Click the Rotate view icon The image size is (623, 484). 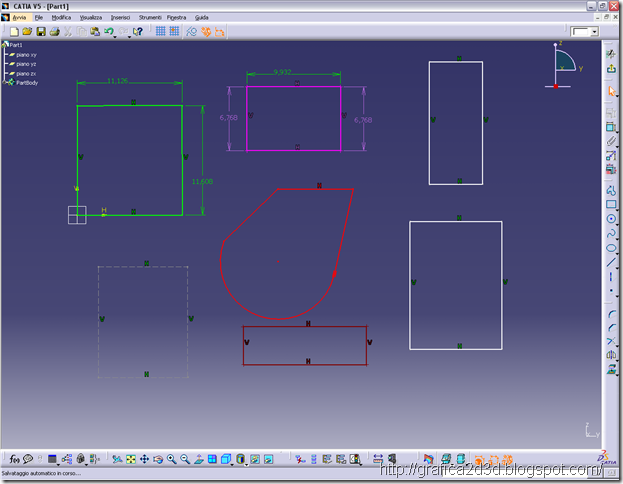pyautogui.click(x=158, y=459)
